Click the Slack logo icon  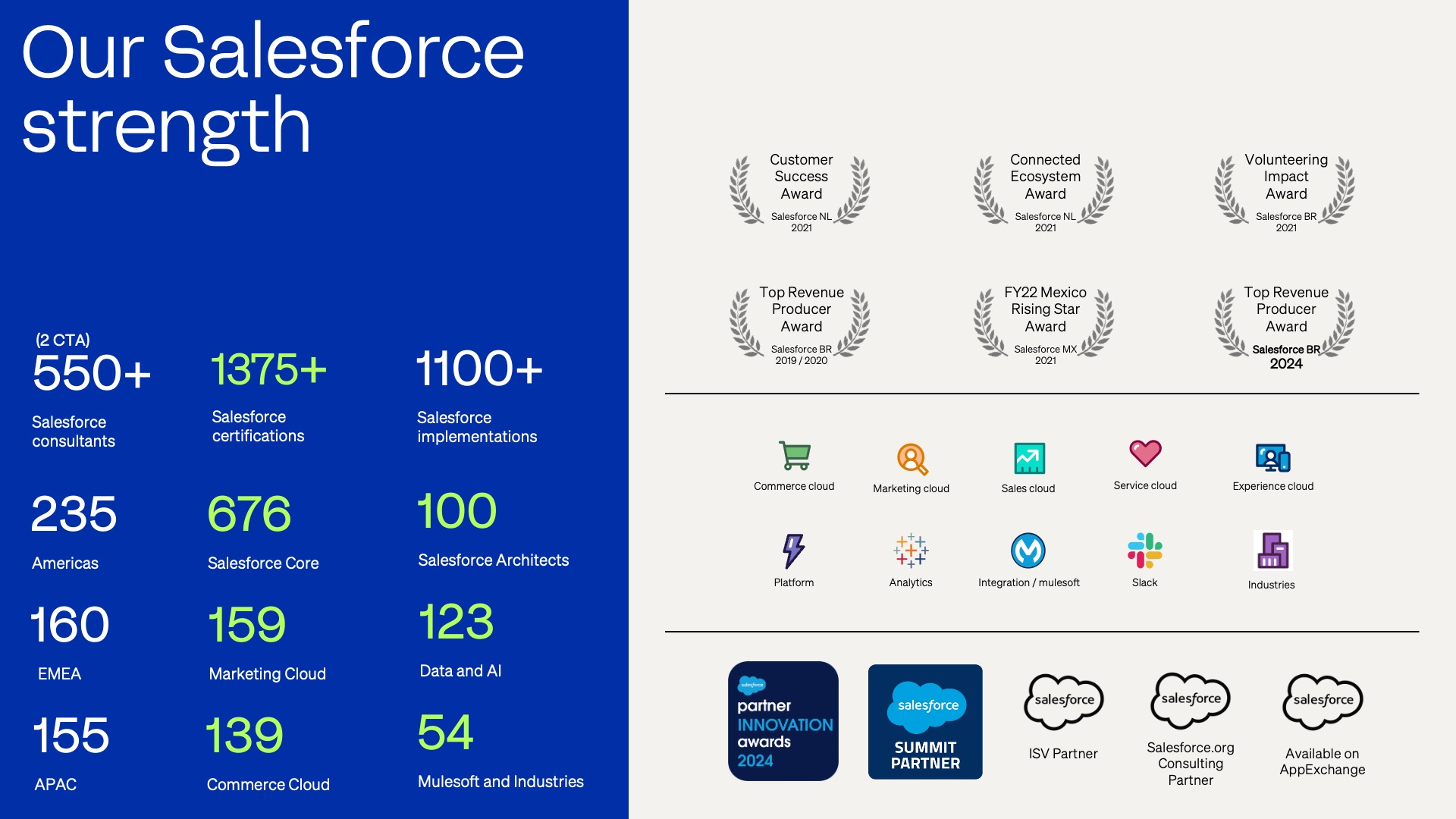[x=1145, y=551]
